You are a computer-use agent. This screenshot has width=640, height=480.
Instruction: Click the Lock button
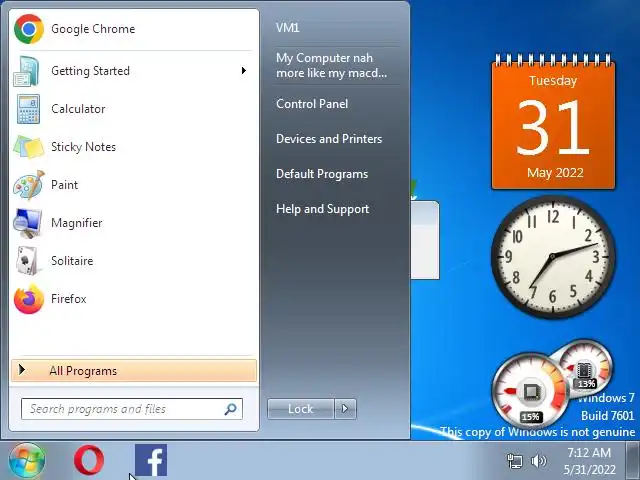[x=301, y=409]
